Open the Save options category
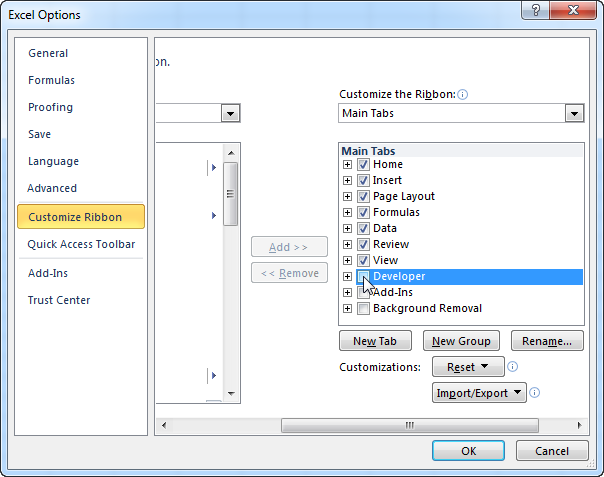604x477 pixels. click(x=39, y=134)
